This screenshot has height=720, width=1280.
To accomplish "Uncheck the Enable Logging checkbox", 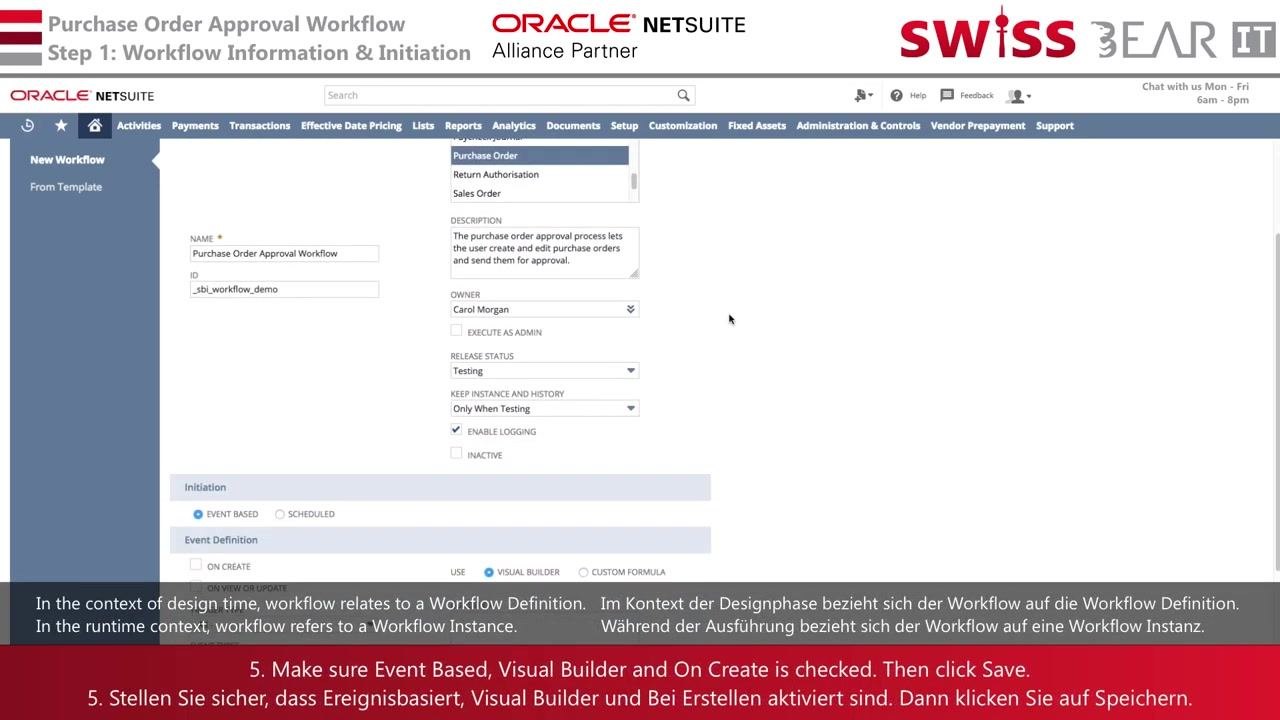I will coord(456,430).
